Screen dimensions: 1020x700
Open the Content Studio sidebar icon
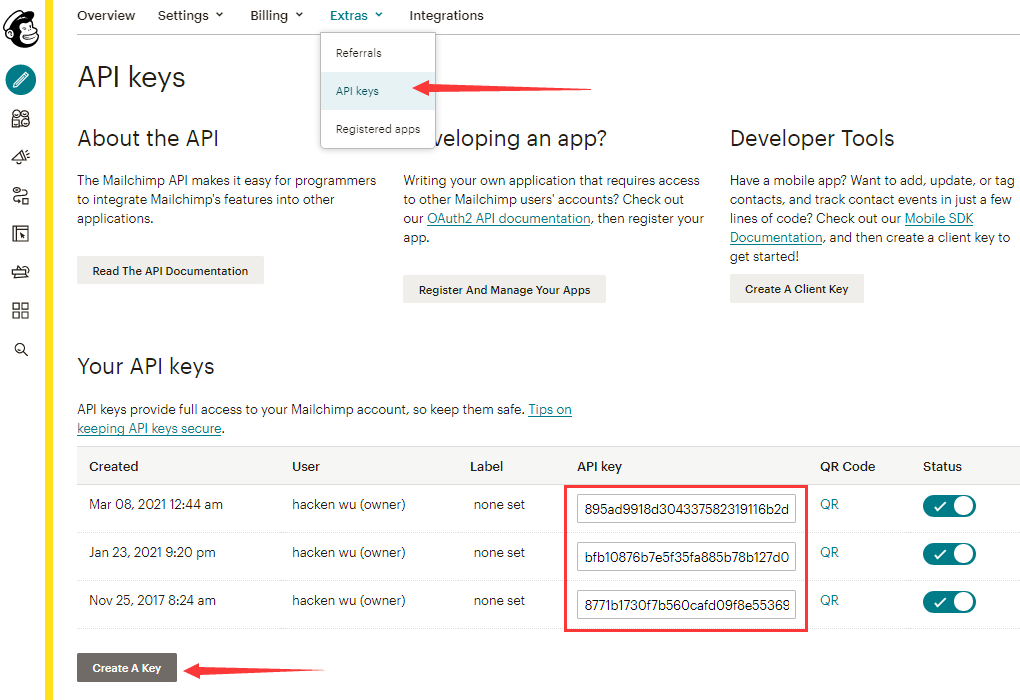[x=21, y=272]
